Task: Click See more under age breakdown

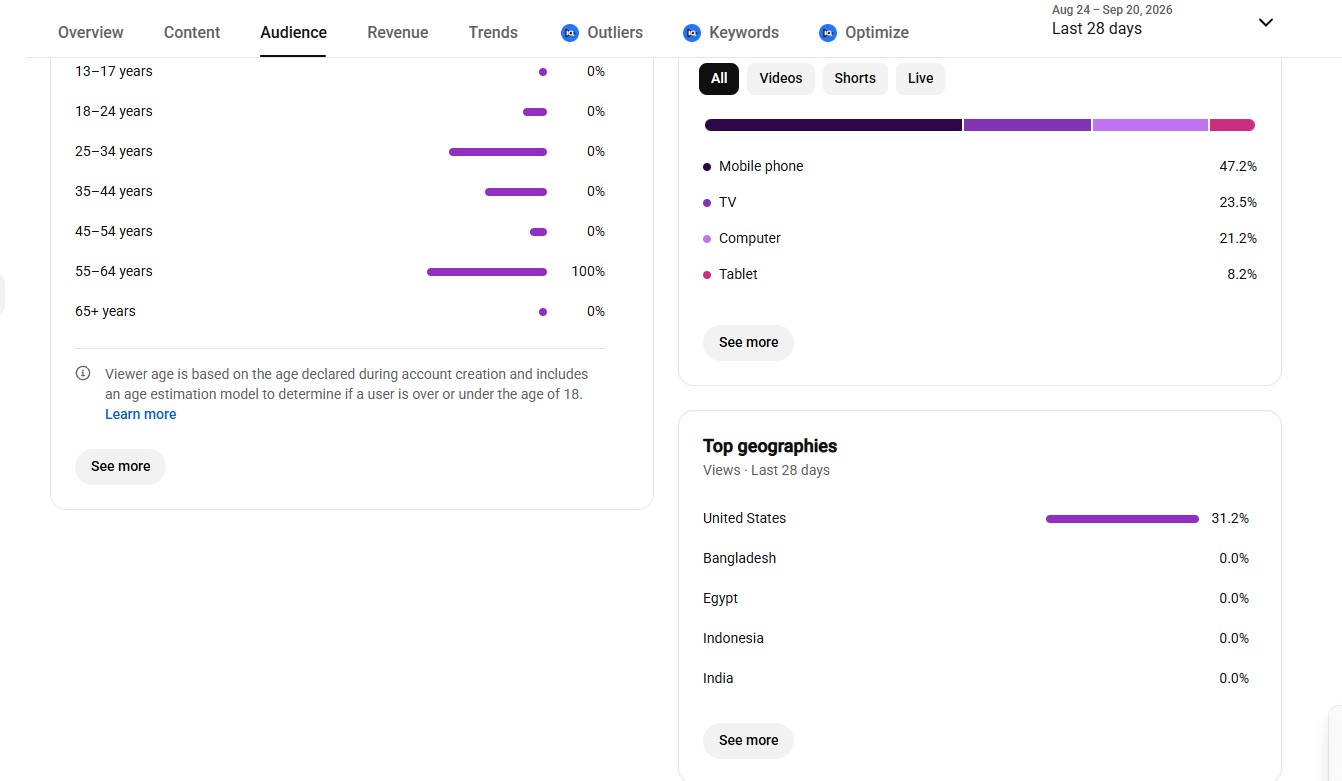Action: pos(121,467)
